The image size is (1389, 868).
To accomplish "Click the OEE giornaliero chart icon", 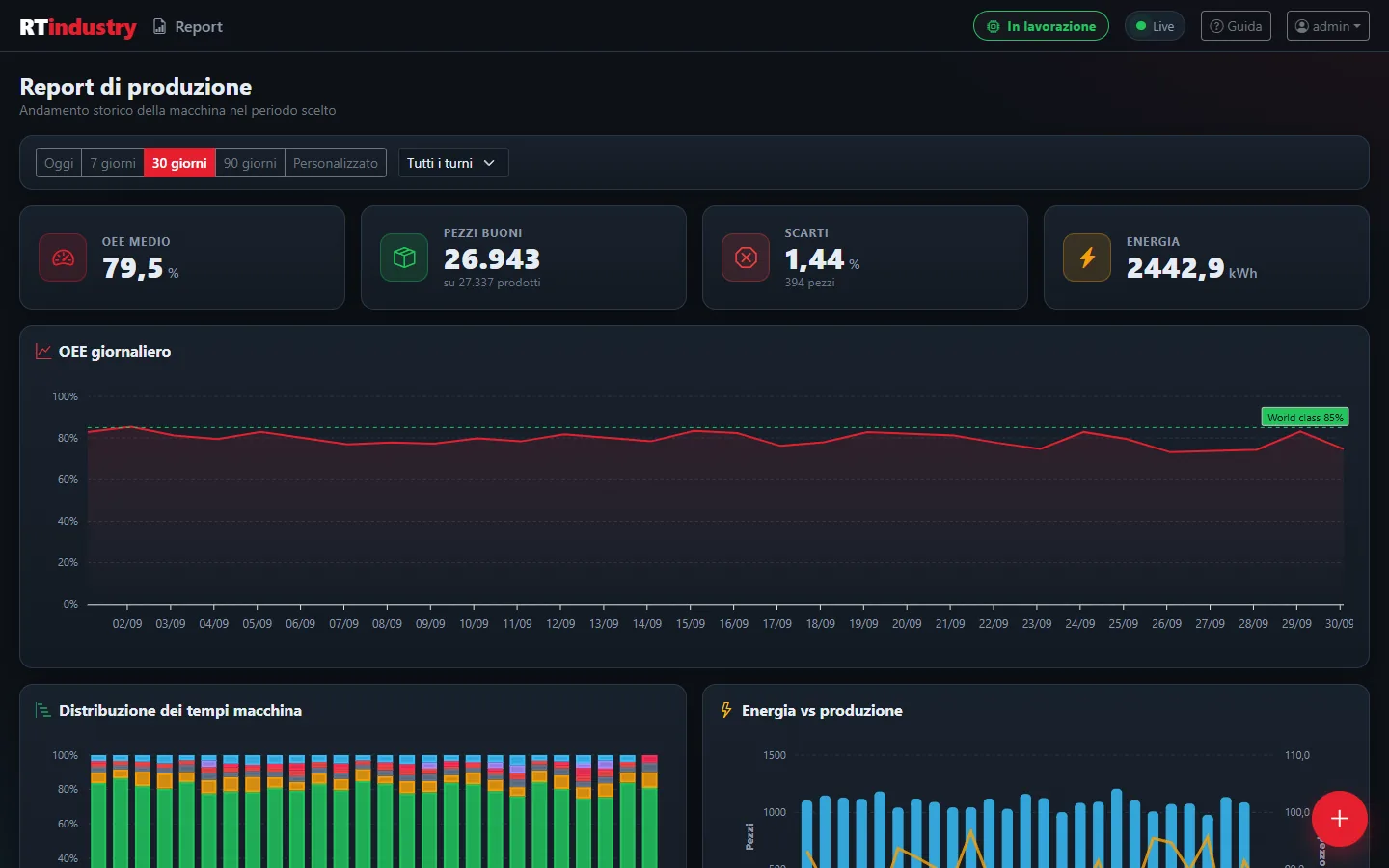I will pos(43,351).
